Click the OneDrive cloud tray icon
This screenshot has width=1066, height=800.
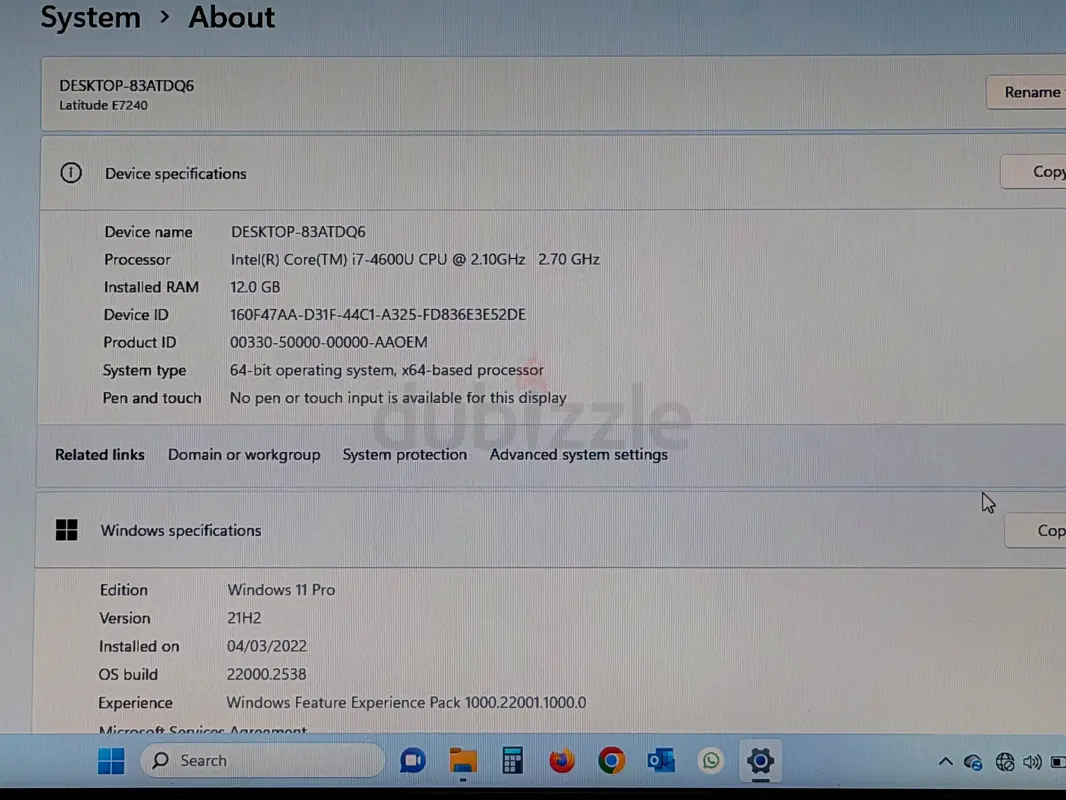(974, 763)
